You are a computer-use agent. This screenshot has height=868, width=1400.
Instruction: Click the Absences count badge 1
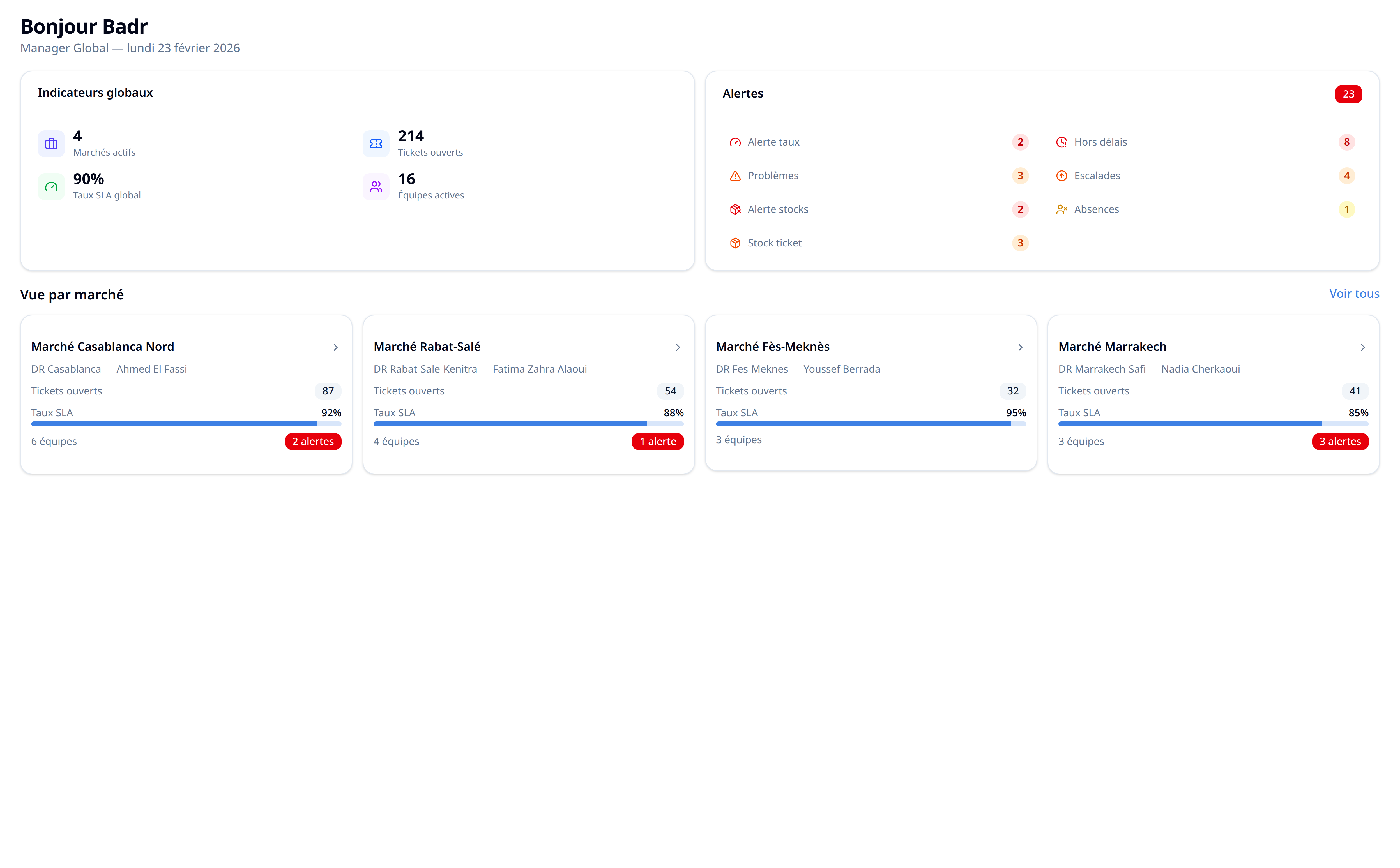point(1346,209)
